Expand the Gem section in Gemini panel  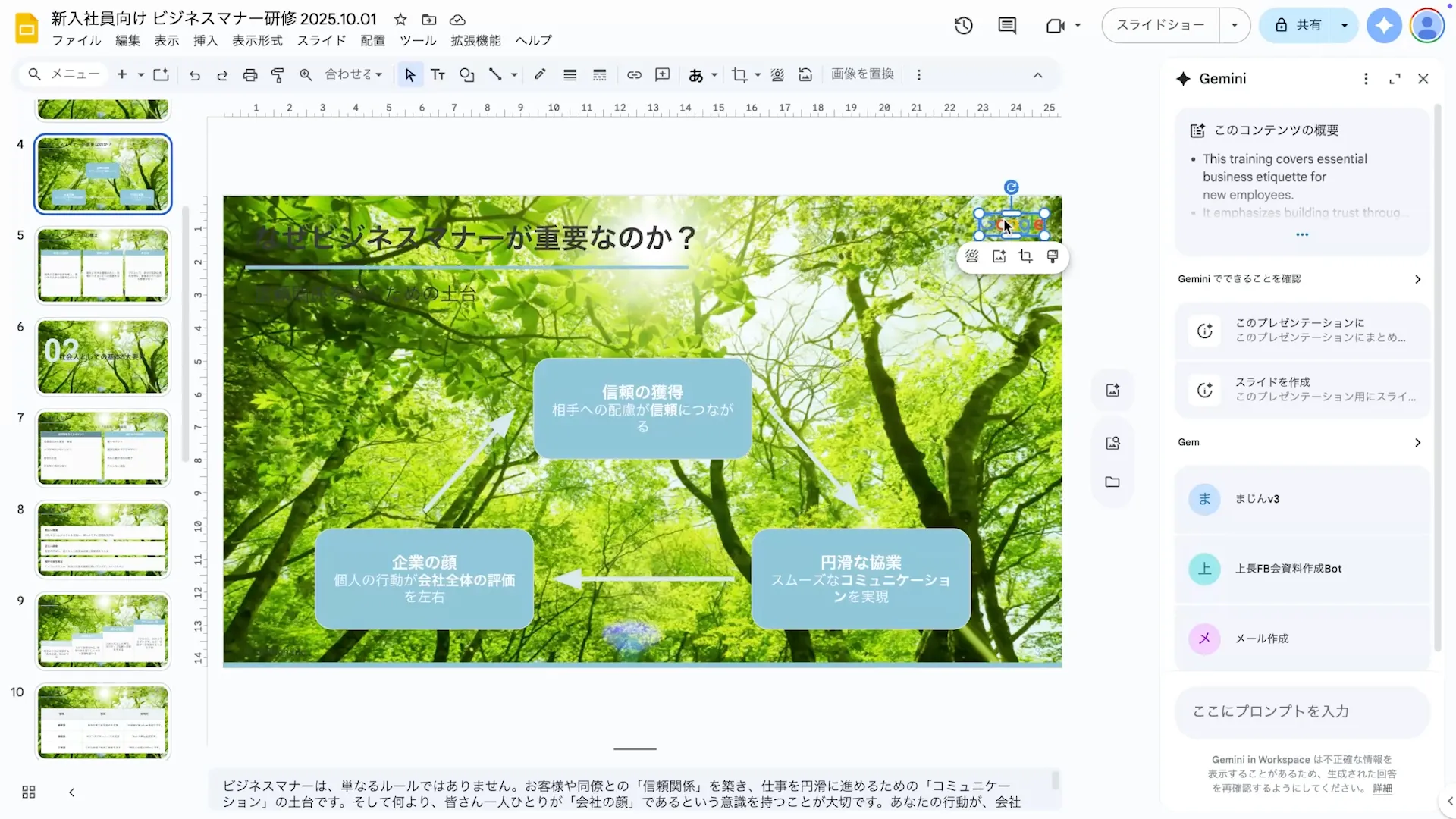coord(1417,442)
